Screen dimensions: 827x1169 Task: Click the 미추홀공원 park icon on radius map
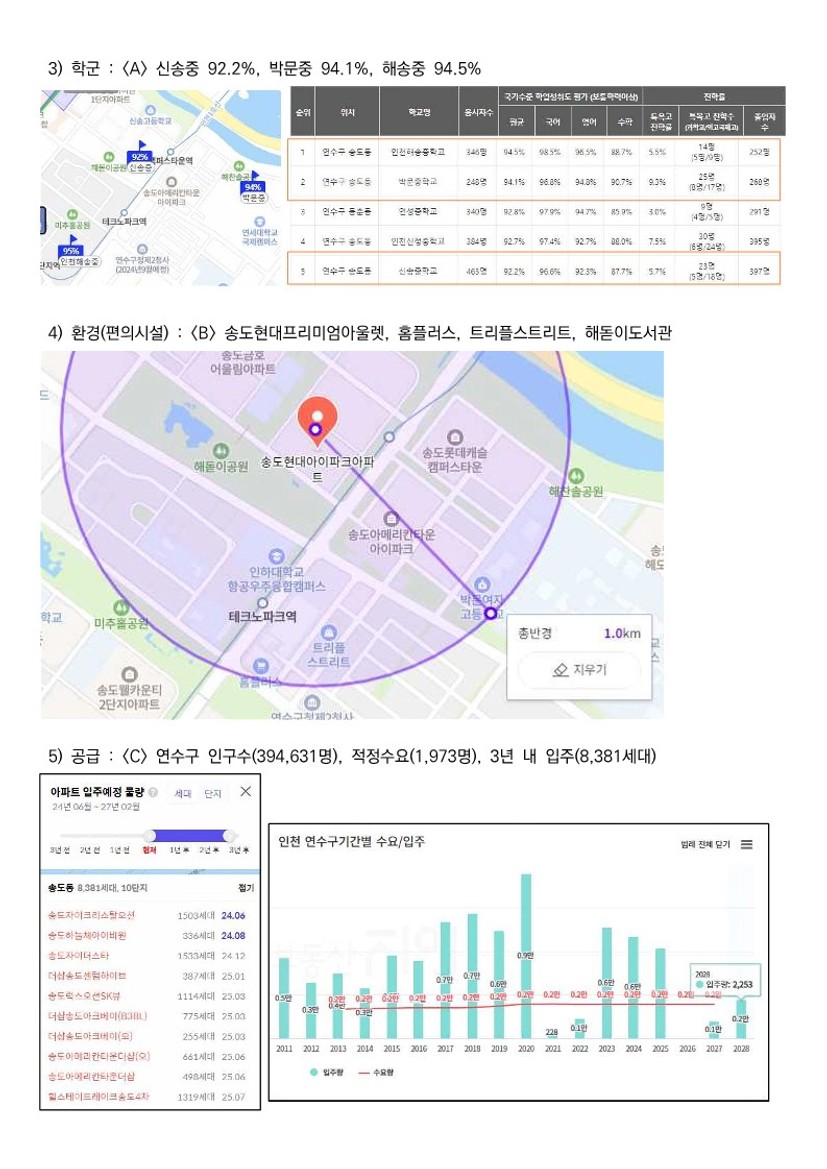121,608
